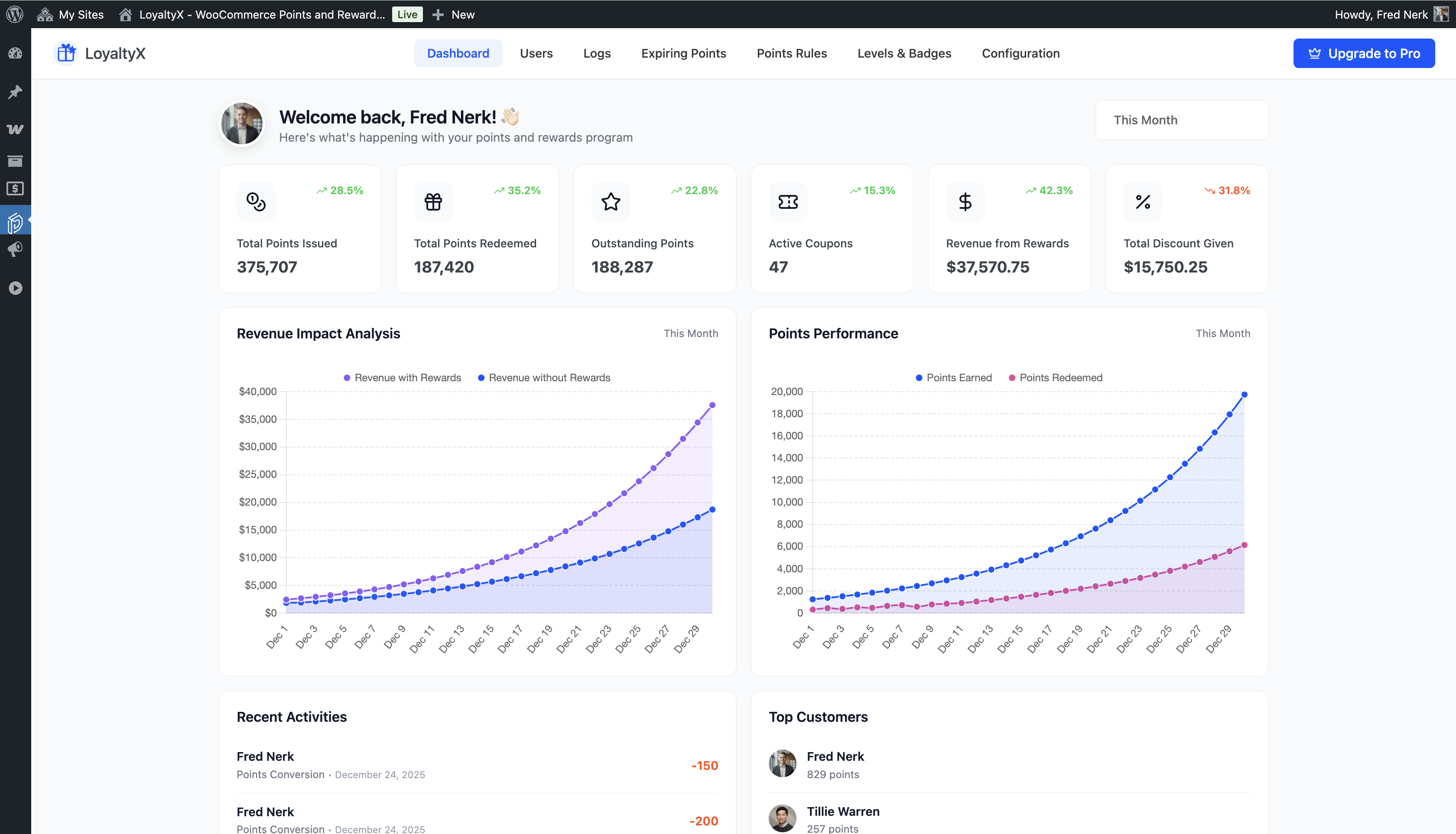Open WooCommerce sidebar icon

[x=15, y=130]
